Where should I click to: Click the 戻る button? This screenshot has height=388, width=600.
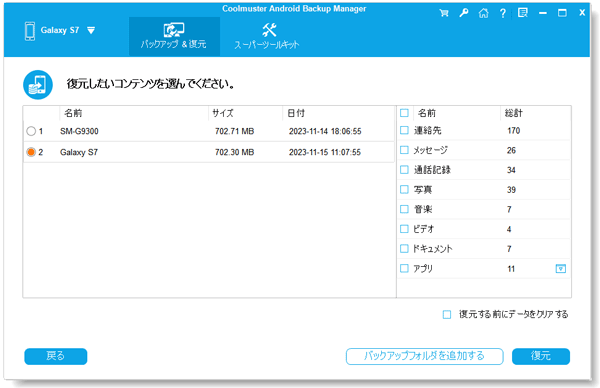coord(55,356)
